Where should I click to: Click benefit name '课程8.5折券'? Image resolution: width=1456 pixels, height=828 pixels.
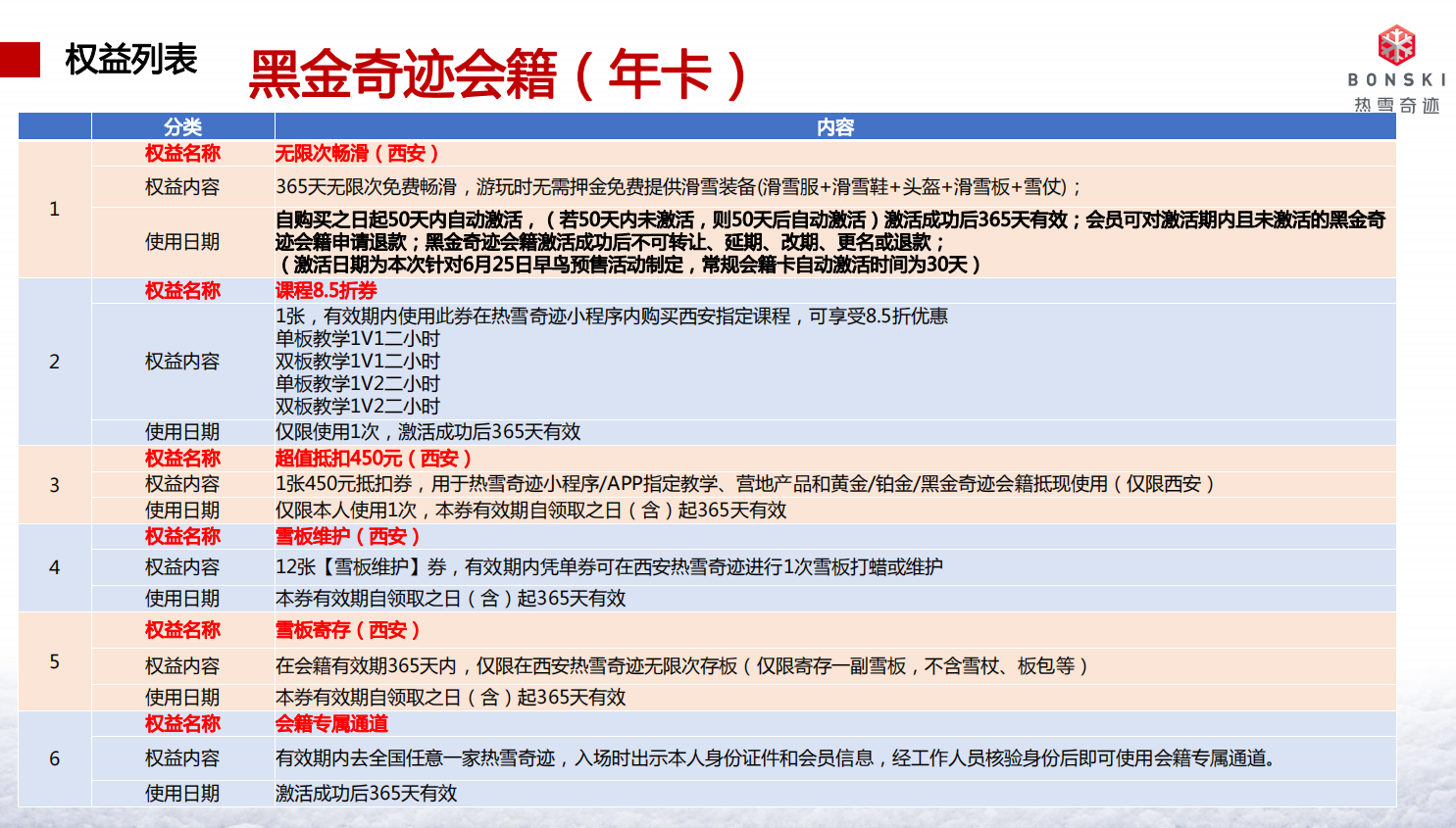(x=326, y=290)
